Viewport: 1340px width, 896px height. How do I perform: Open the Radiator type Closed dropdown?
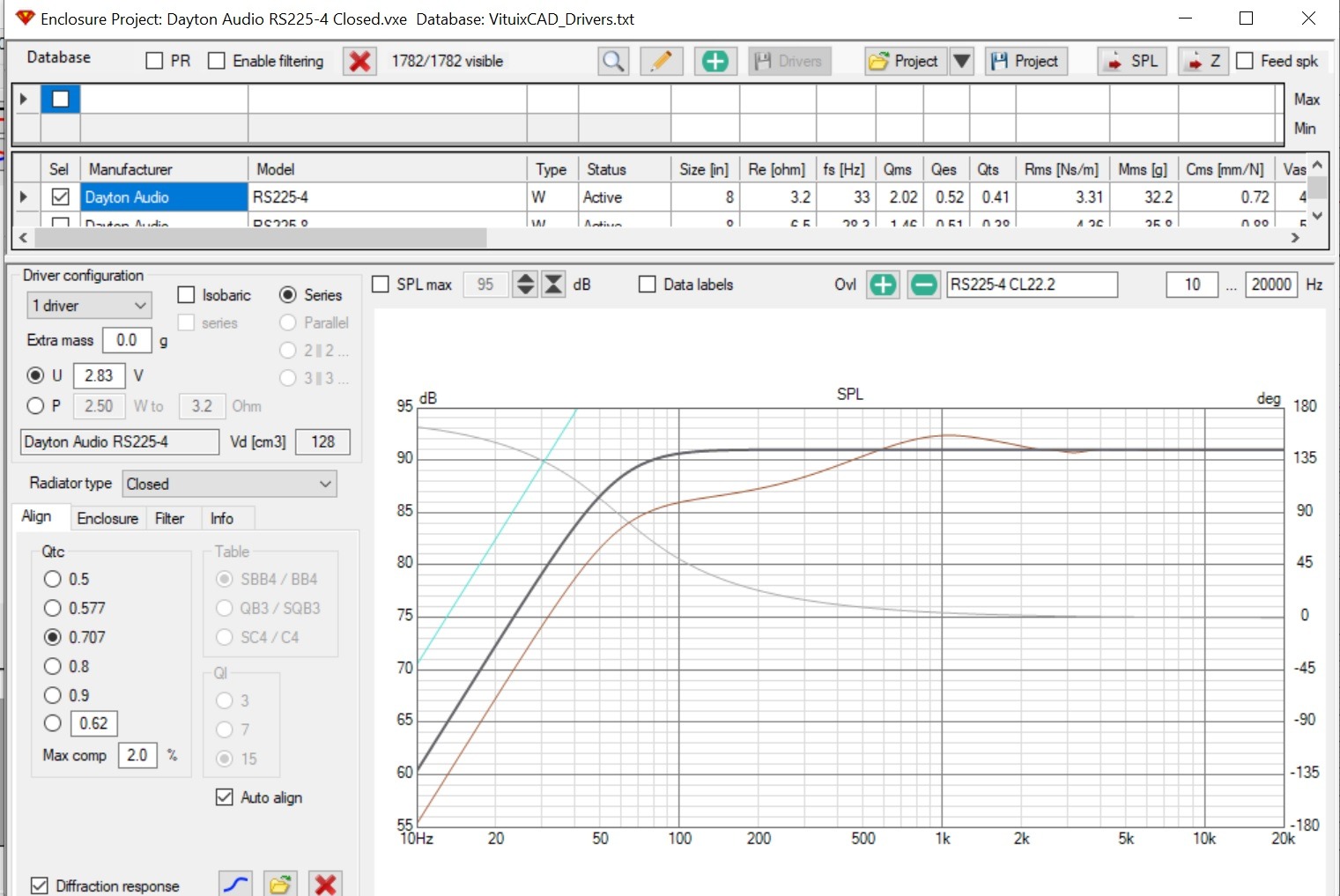pos(230,484)
